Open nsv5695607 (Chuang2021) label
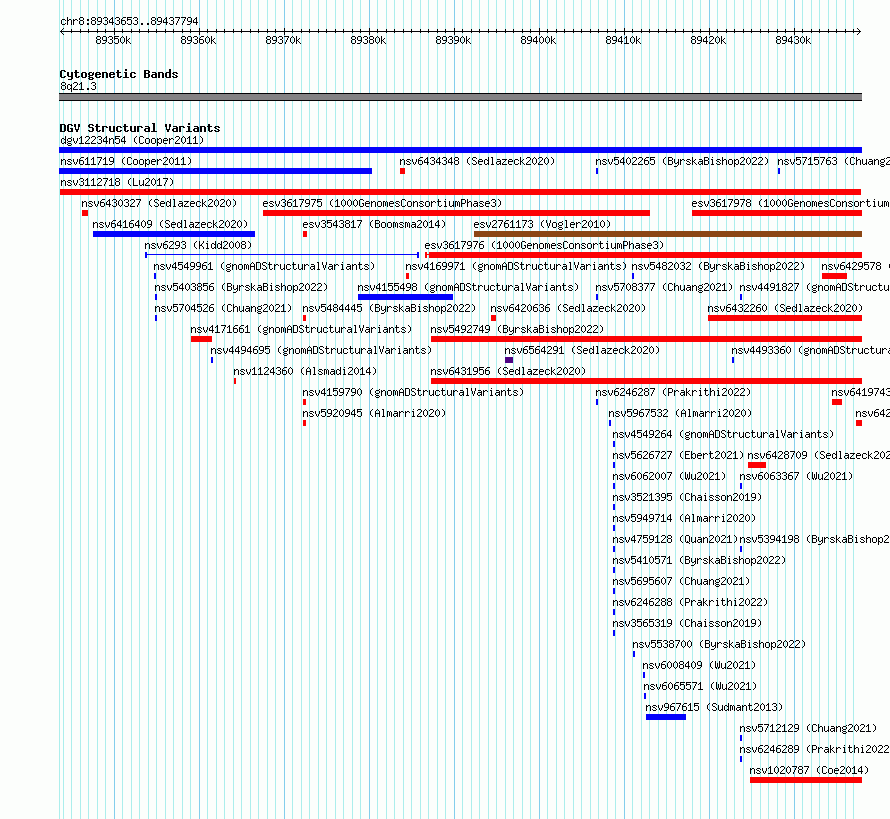890x819 pixels. (681, 581)
